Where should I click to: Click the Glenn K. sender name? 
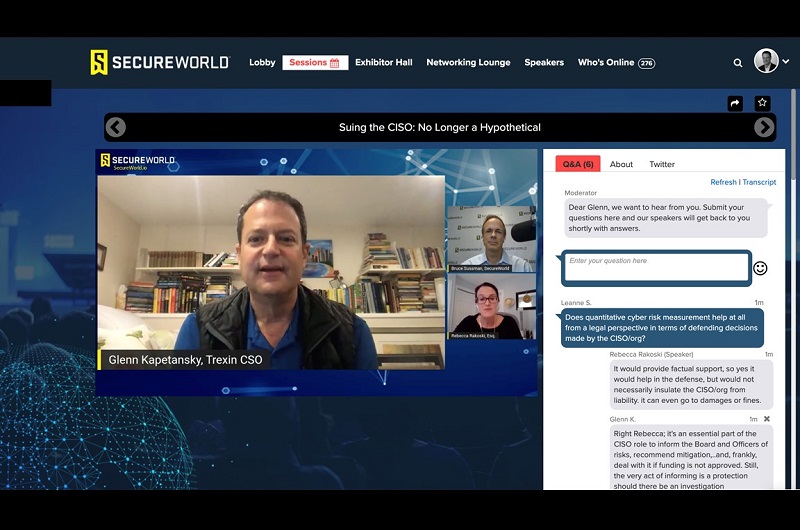coord(622,419)
